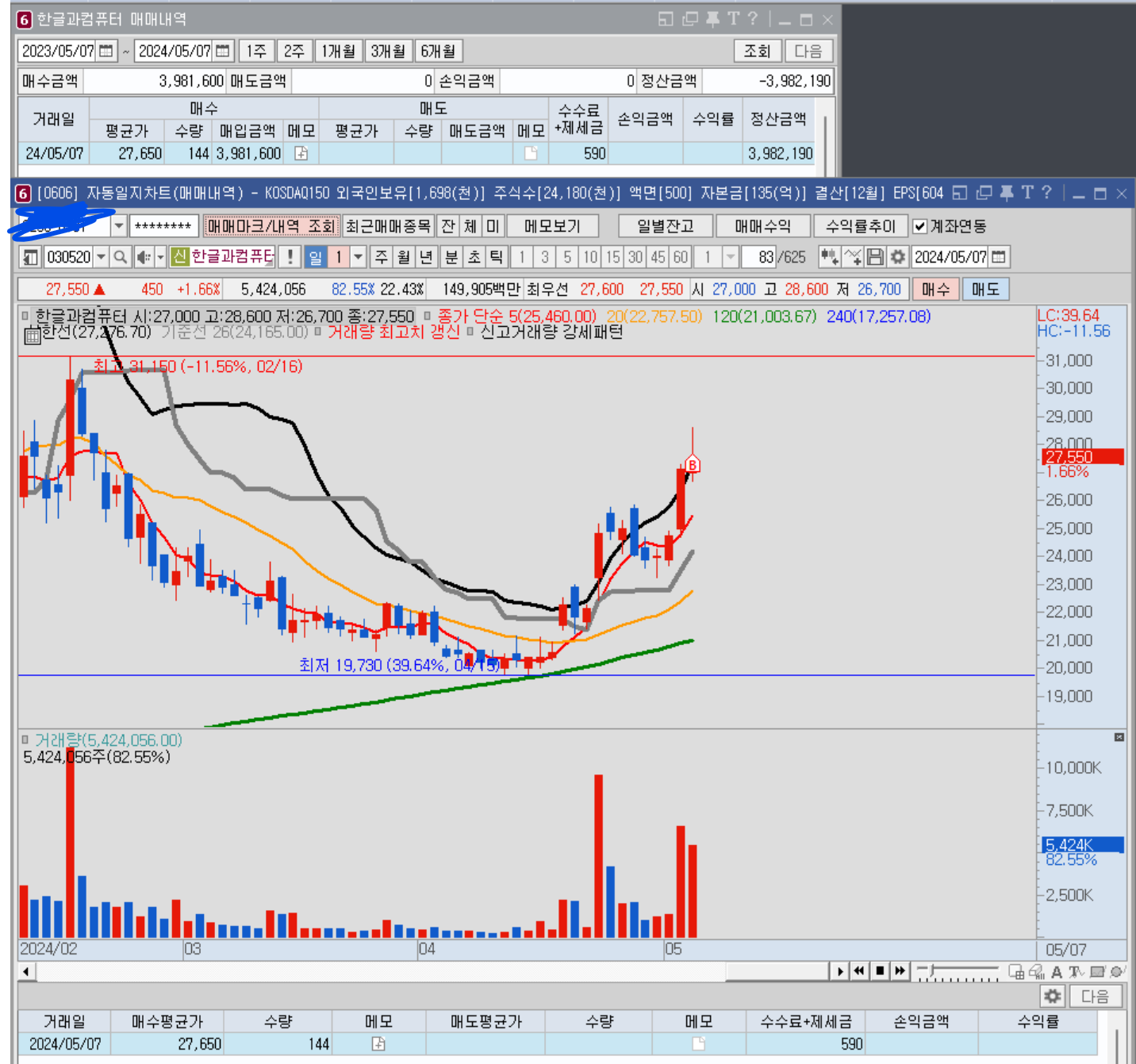1136x1064 pixels.
Task: Click 매매수익 button
Action: pyautogui.click(x=763, y=226)
